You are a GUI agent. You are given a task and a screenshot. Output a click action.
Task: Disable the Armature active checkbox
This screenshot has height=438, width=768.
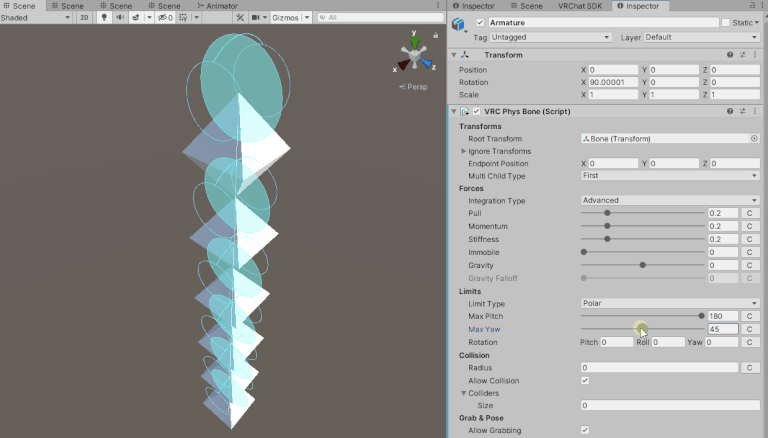pos(480,22)
